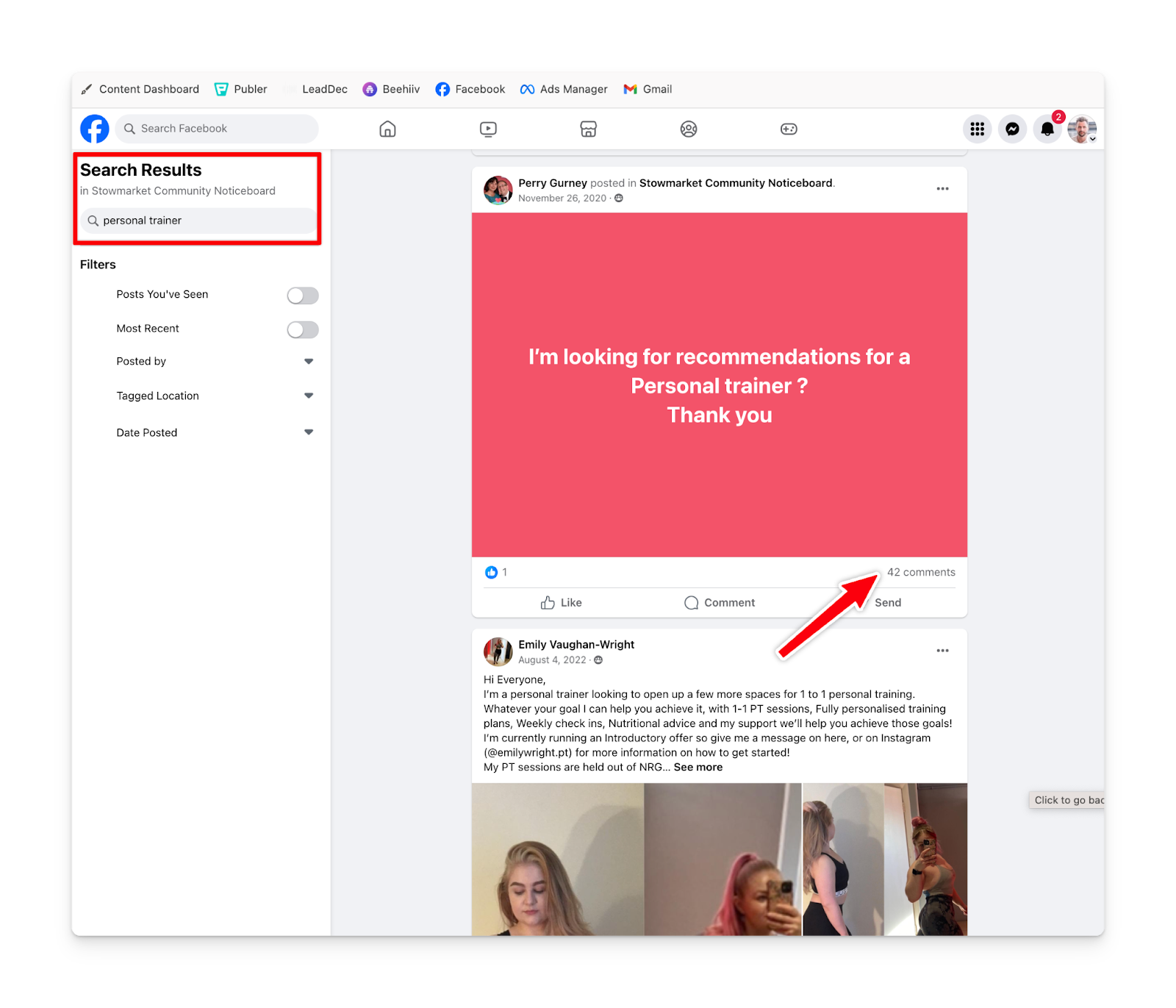Viewport: 1176px width, 1008px height.
Task: Click Emily Vaughan-Wright's profile avatar
Action: [498, 651]
